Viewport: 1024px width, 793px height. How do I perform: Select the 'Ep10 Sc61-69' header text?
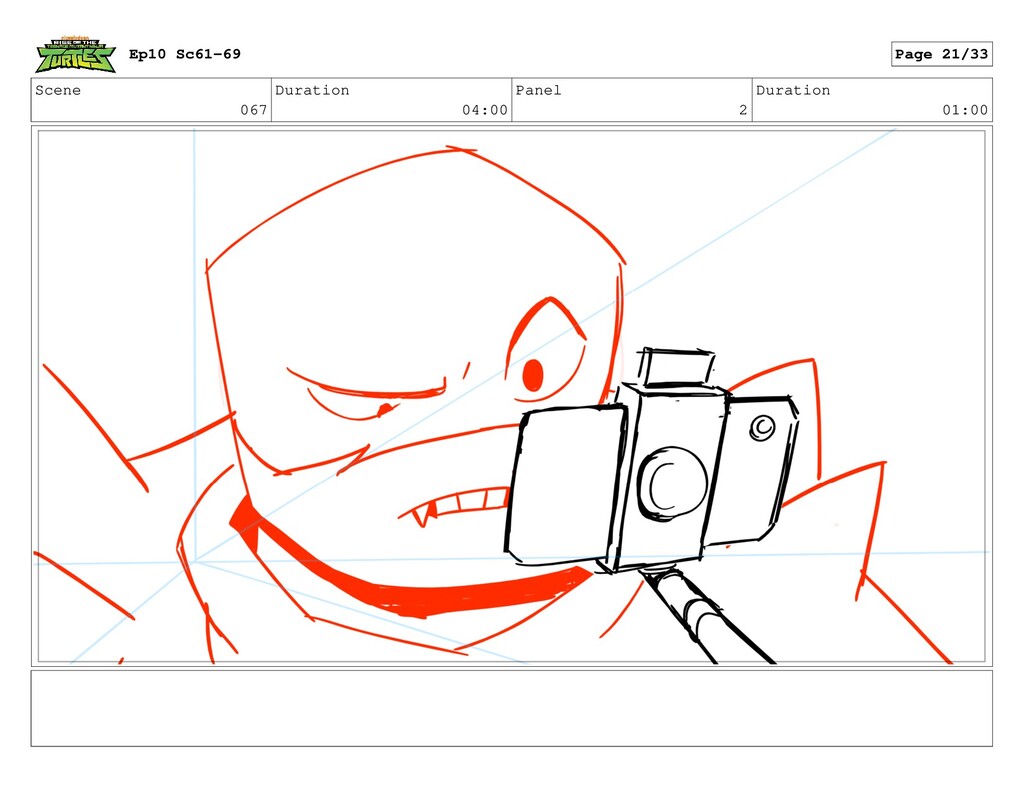[x=185, y=54]
